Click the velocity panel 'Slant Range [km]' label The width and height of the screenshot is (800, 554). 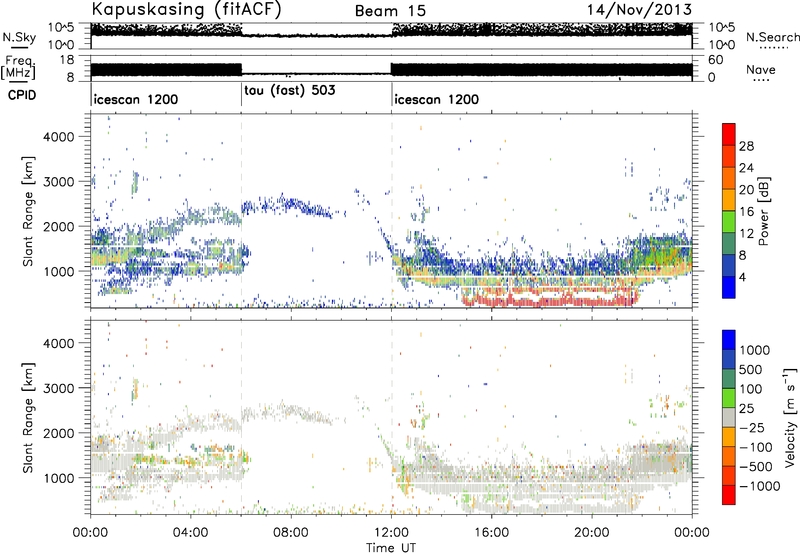(x=28, y=417)
